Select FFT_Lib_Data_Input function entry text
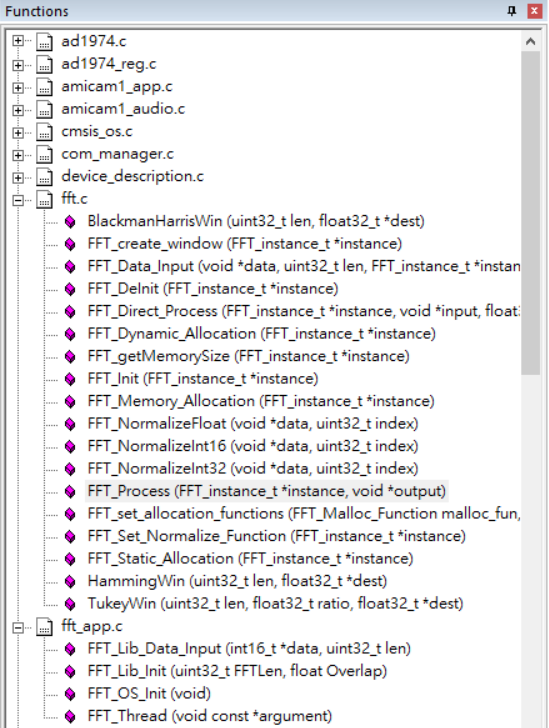This screenshot has width=549, height=728. (249, 649)
